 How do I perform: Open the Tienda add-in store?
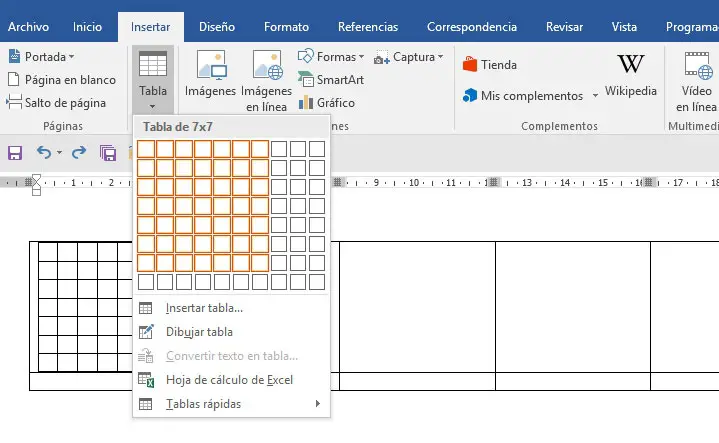490,65
